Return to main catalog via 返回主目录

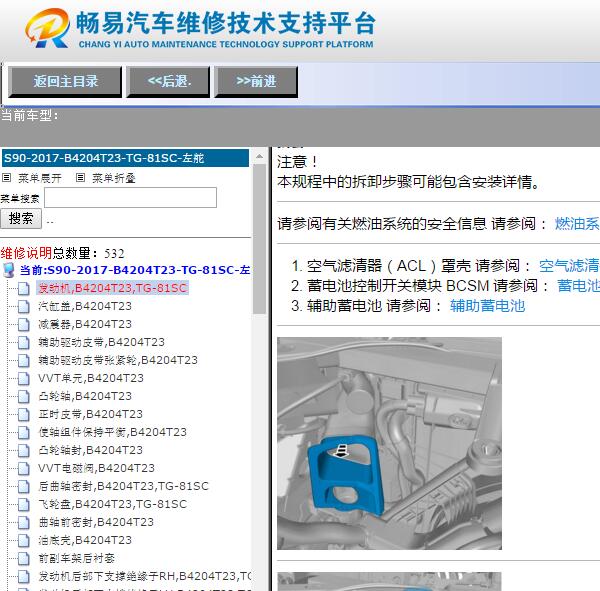click(65, 82)
